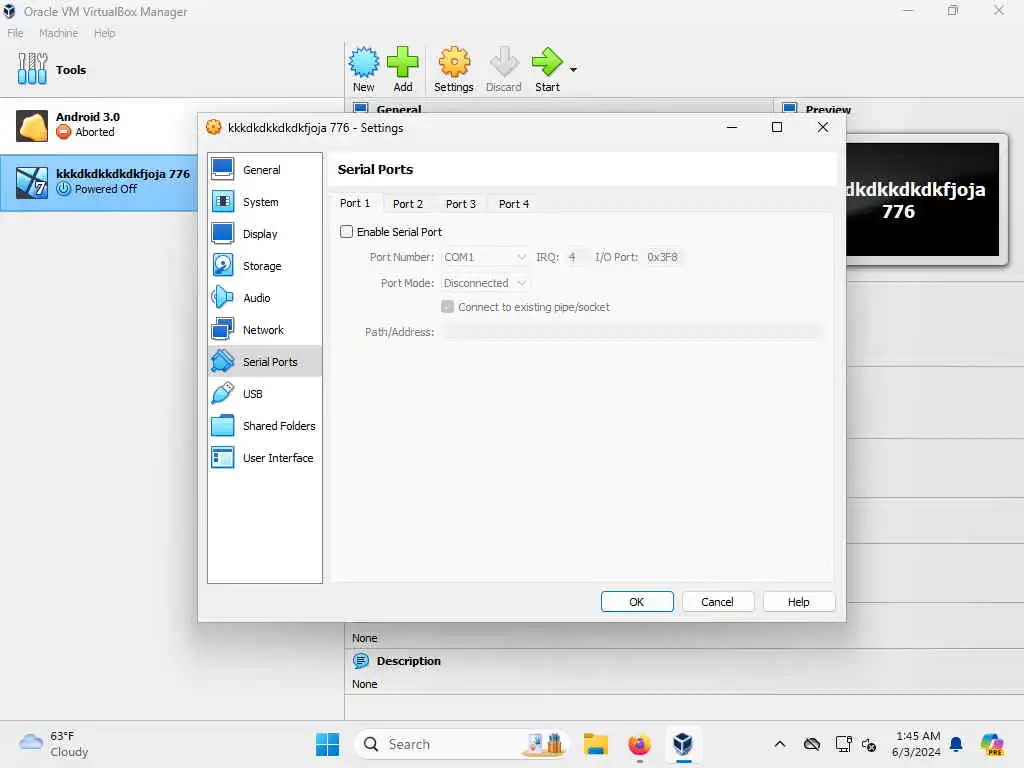Select the Android 3.0 machine icon

point(32,125)
